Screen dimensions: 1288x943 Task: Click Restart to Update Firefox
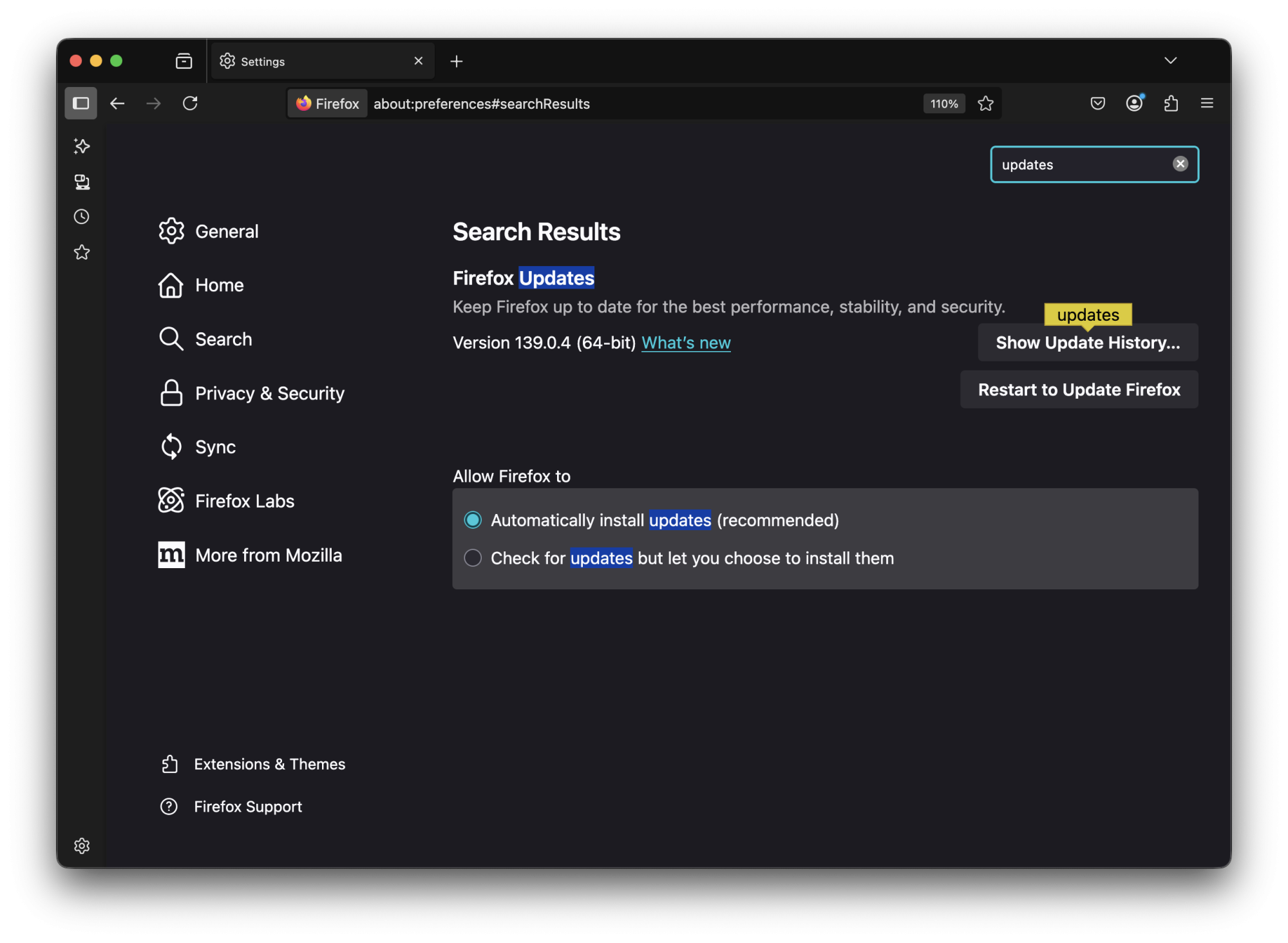1079,390
